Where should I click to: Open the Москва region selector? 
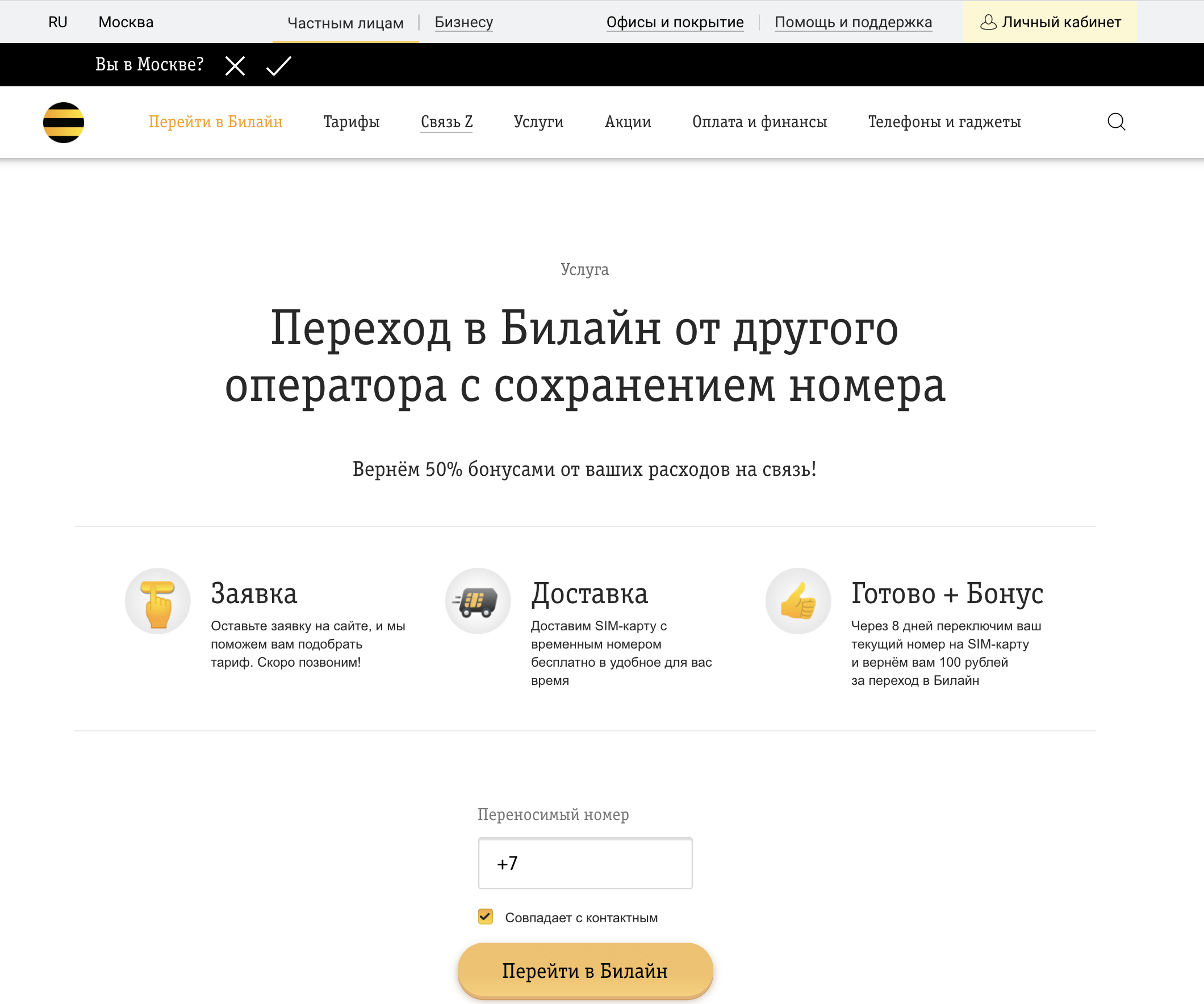(126, 22)
